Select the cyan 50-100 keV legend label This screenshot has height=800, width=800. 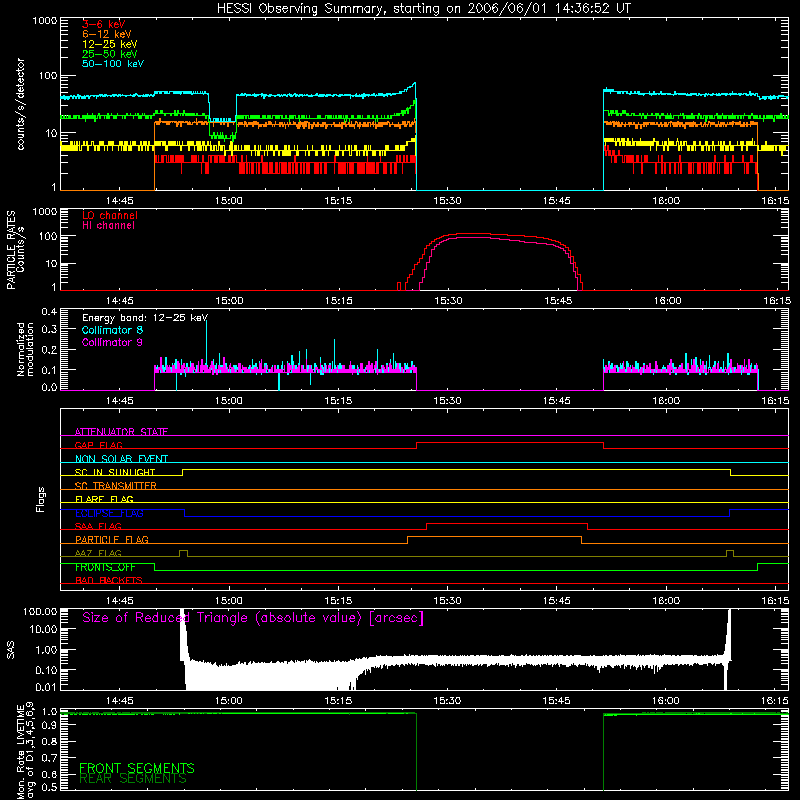pos(113,64)
